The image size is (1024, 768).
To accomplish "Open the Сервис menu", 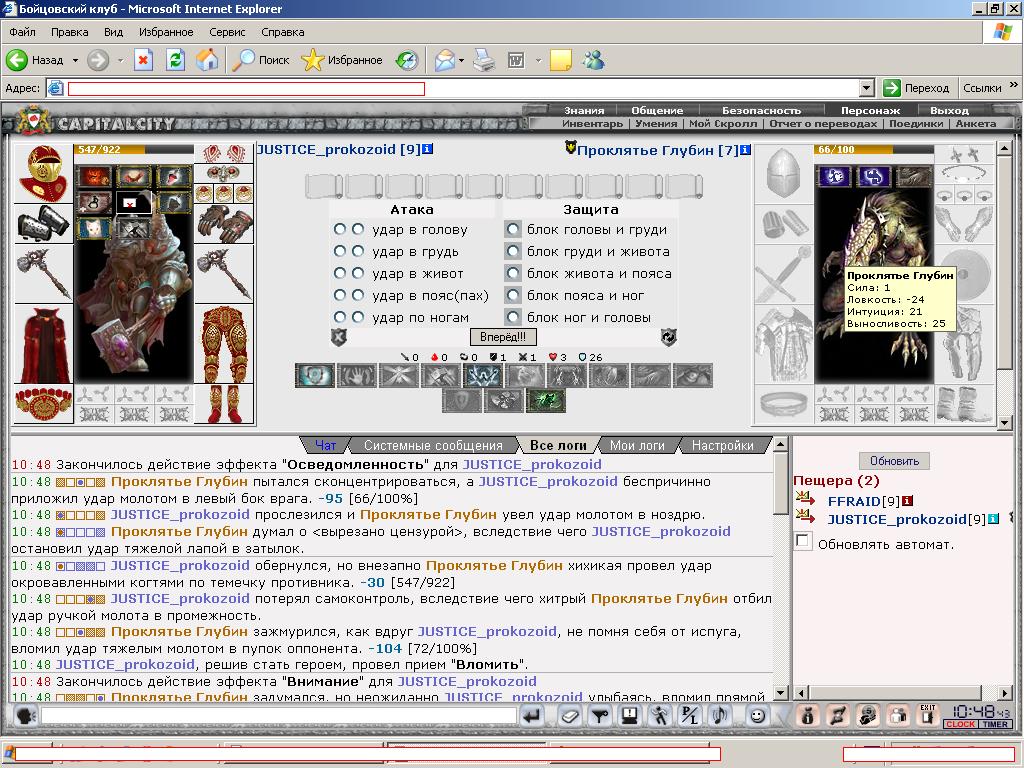I will click(227, 32).
